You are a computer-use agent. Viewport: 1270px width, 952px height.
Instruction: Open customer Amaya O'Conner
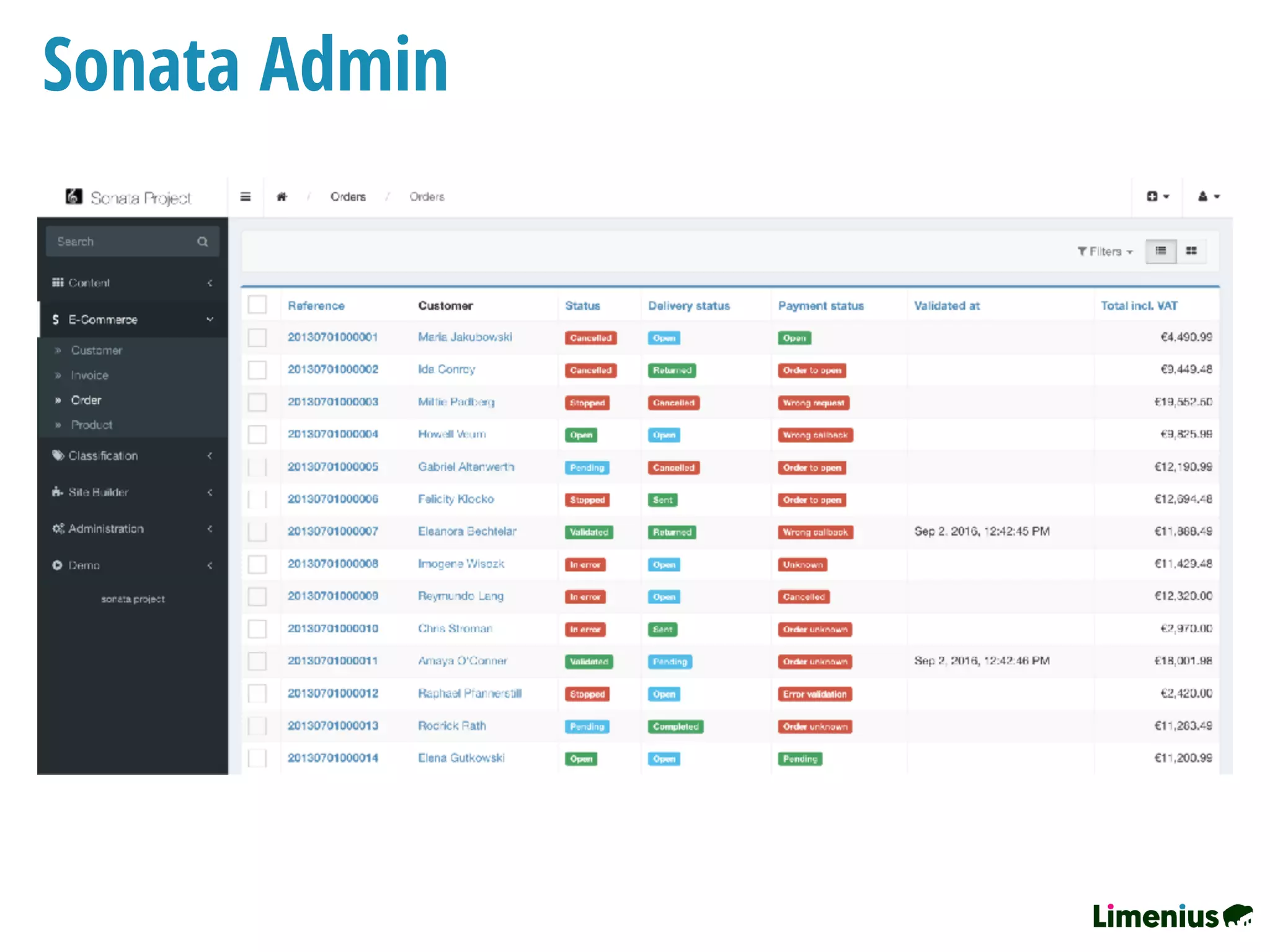click(463, 661)
